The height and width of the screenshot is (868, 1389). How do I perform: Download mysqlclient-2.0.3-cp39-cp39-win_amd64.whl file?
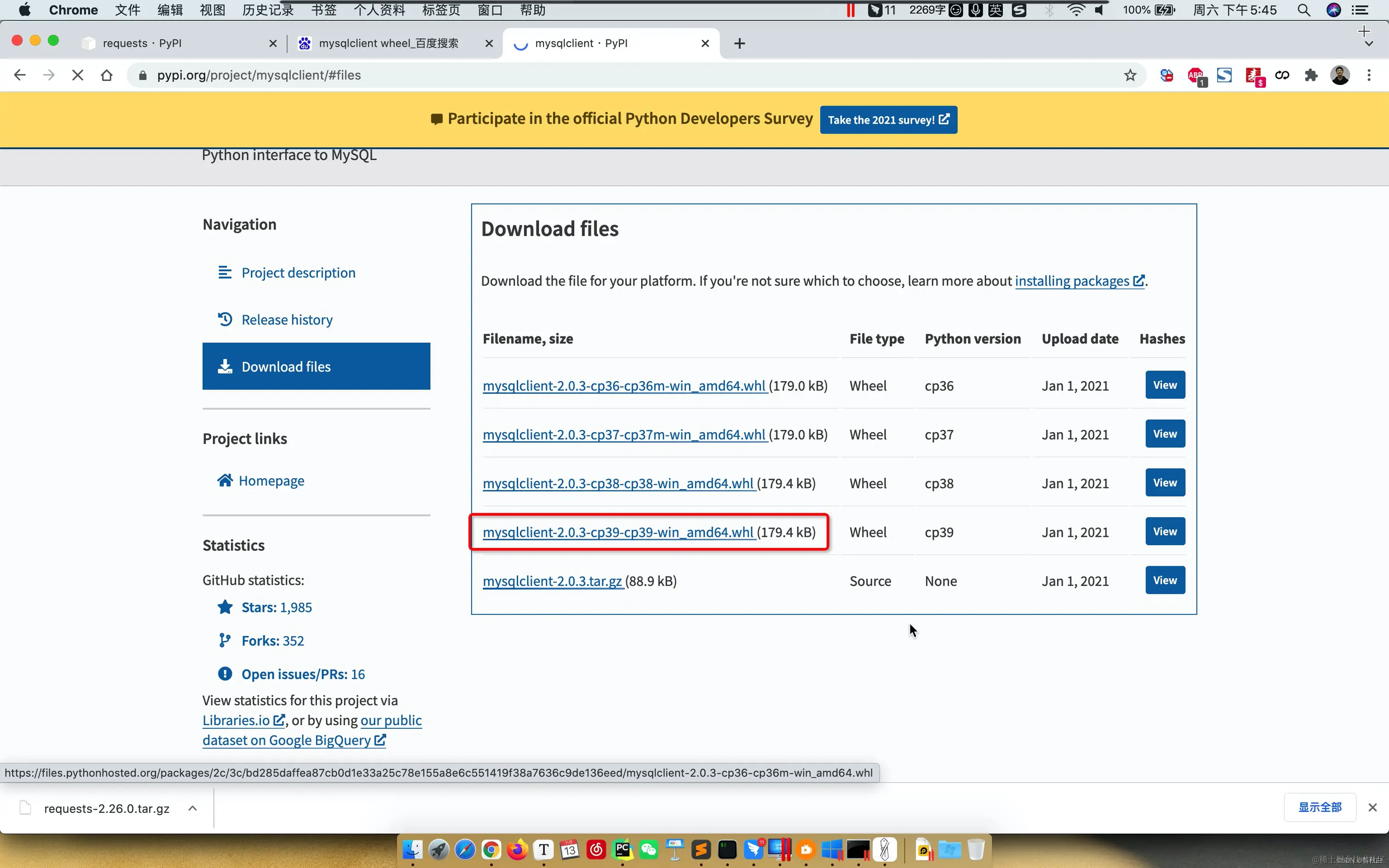[x=618, y=532]
